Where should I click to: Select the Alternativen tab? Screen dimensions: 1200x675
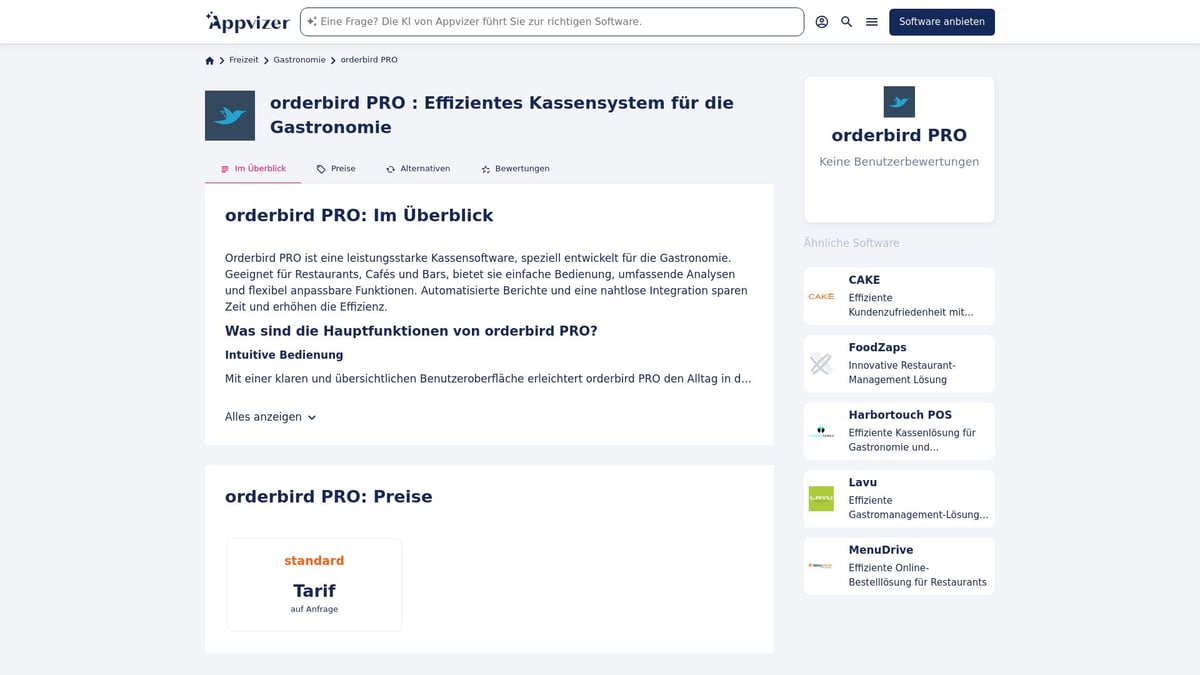point(418,168)
